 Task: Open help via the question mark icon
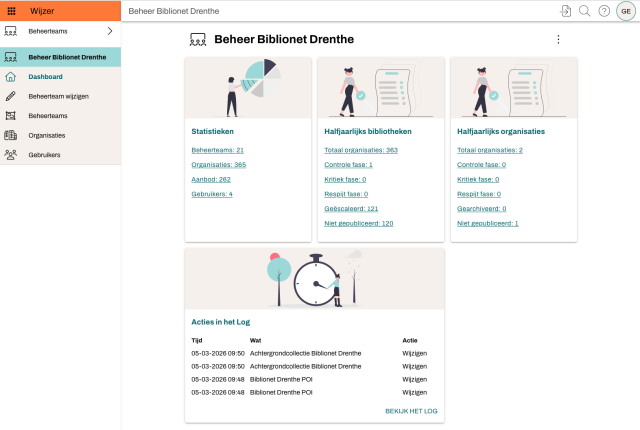(604, 10)
